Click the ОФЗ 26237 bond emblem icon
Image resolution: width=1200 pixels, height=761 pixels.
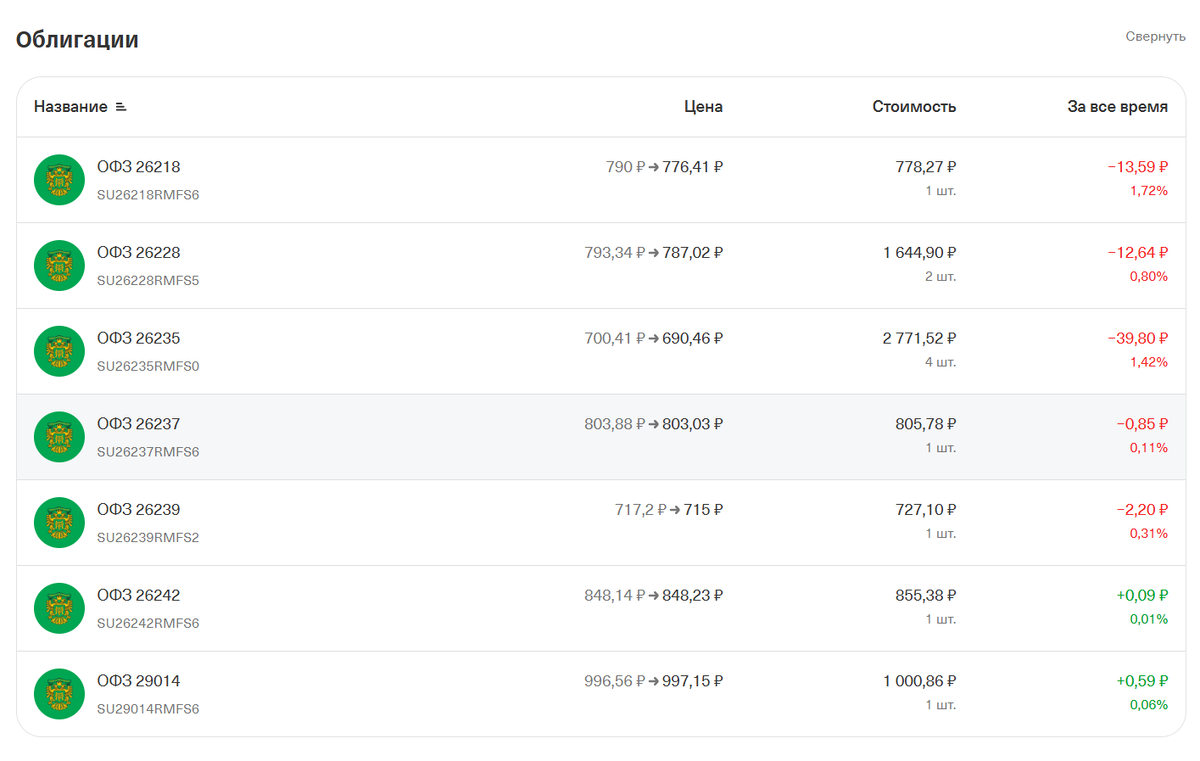coord(59,437)
